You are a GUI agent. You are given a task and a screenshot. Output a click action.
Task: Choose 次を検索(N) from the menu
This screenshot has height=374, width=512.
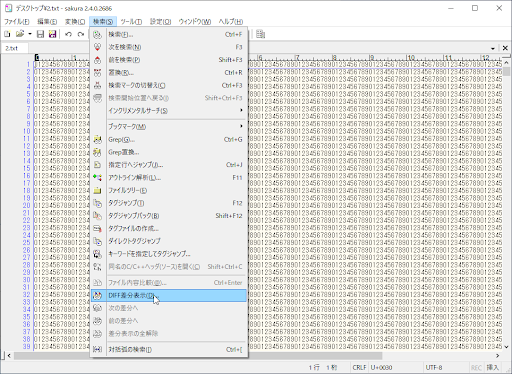coord(169,47)
